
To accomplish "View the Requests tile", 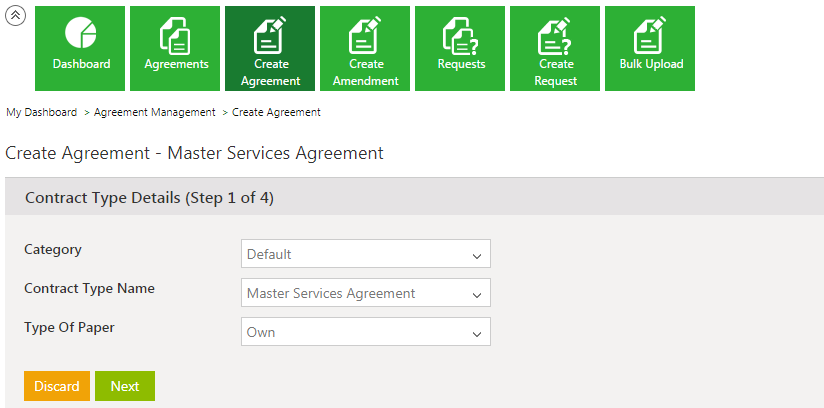I will click(x=460, y=48).
